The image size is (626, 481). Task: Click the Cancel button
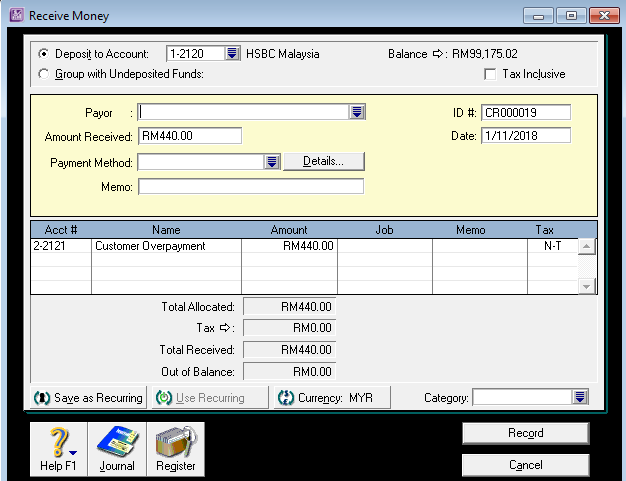[x=525, y=465]
